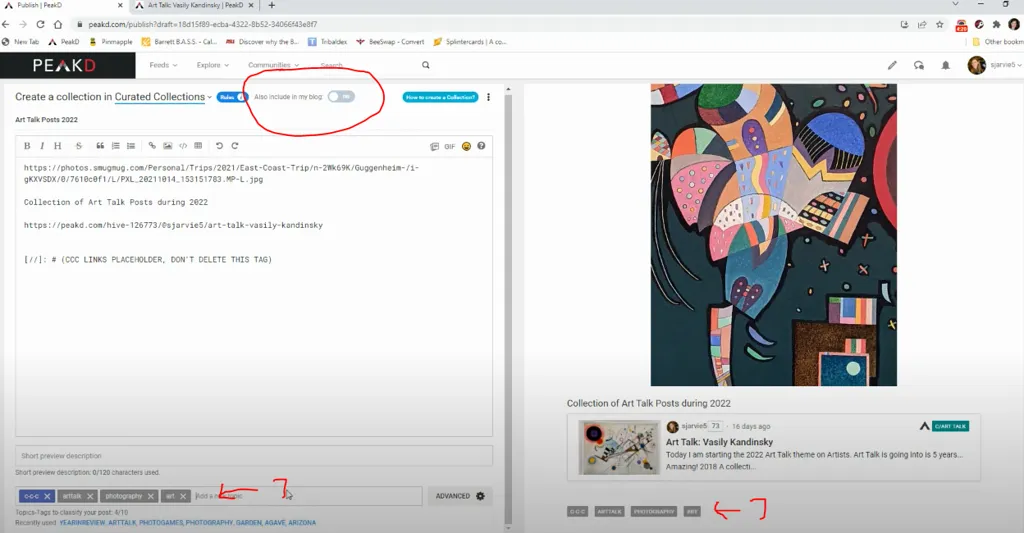Click the 'Art Talk Posts 2022' title field
Image resolution: width=1024 pixels, height=533 pixels.
[253, 120]
